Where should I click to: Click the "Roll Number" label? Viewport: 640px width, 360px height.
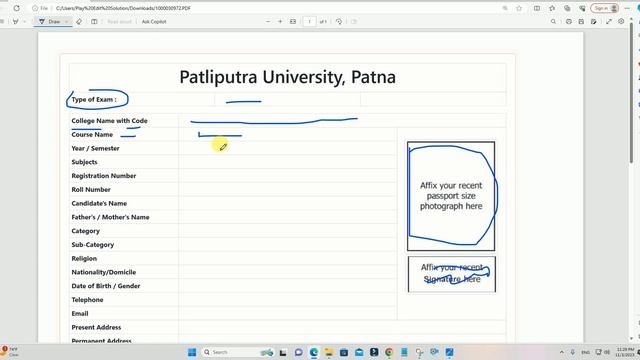tap(91, 190)
